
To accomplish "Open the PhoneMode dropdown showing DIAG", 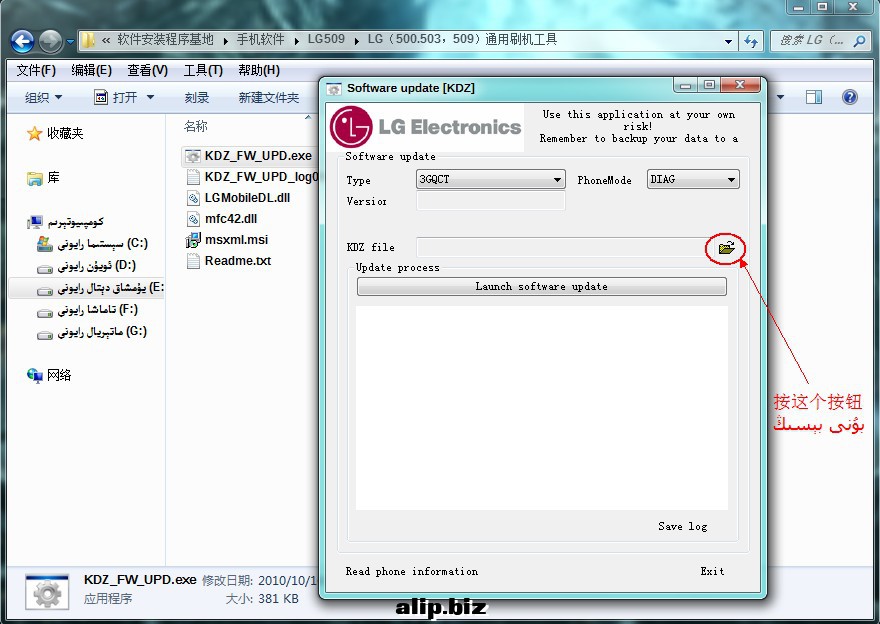I will coord(693,180).
